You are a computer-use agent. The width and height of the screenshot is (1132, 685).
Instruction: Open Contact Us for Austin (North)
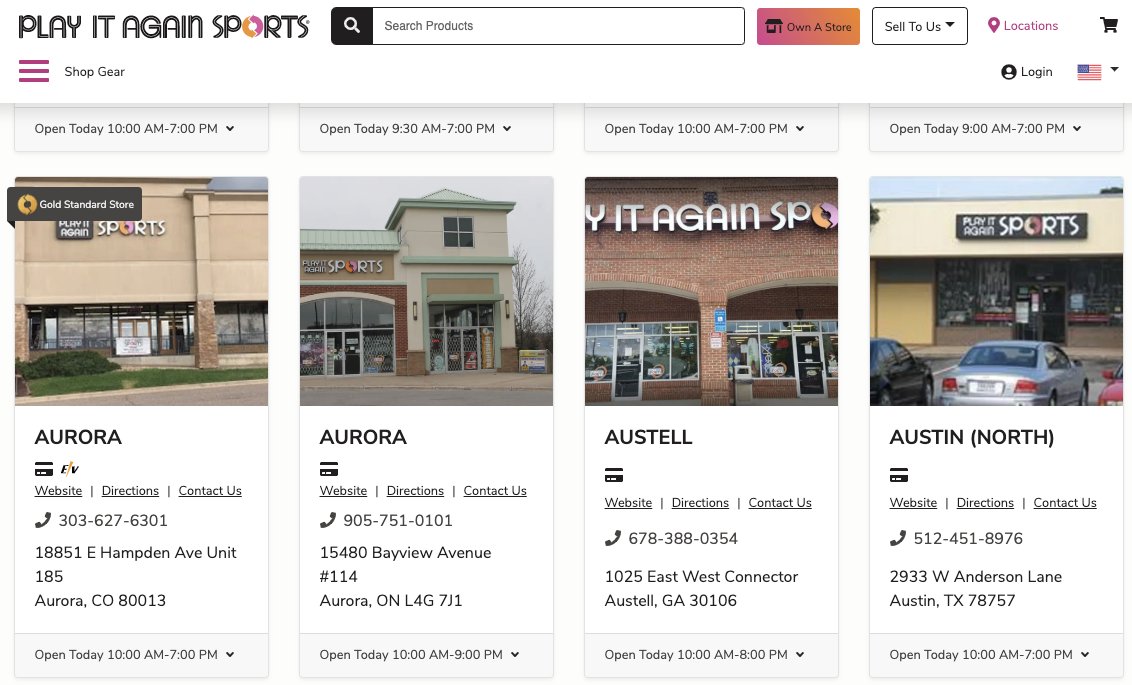tap(1065, 503)
